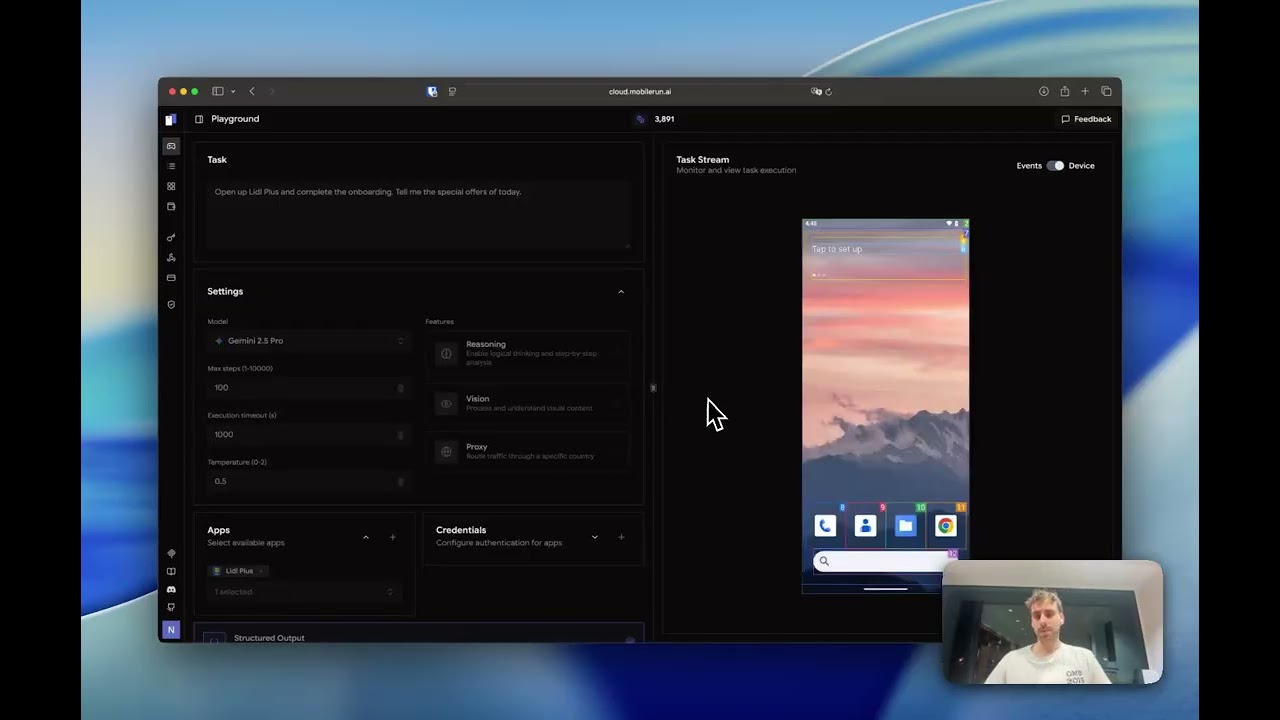Click the Safari back arrow
This screenshot has height=720, width=1280.
click(x=252, y=91)
